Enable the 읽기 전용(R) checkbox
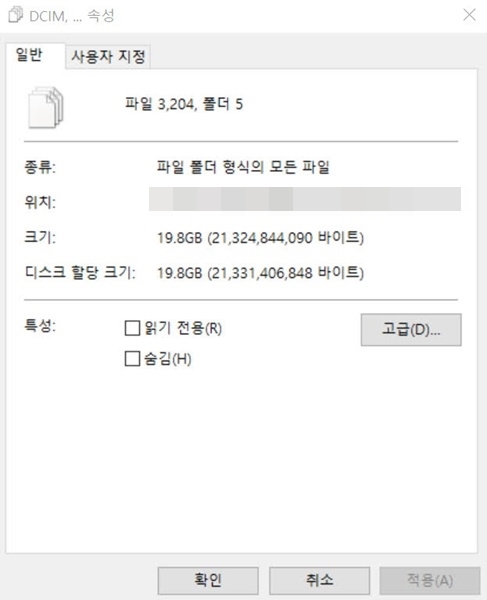Viewport: 487px width, 600px height. pos(132,328)
